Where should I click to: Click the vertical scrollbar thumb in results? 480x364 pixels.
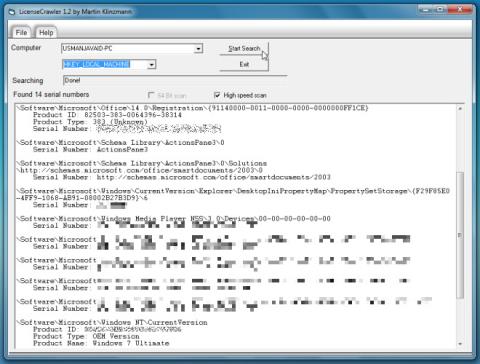460,235
